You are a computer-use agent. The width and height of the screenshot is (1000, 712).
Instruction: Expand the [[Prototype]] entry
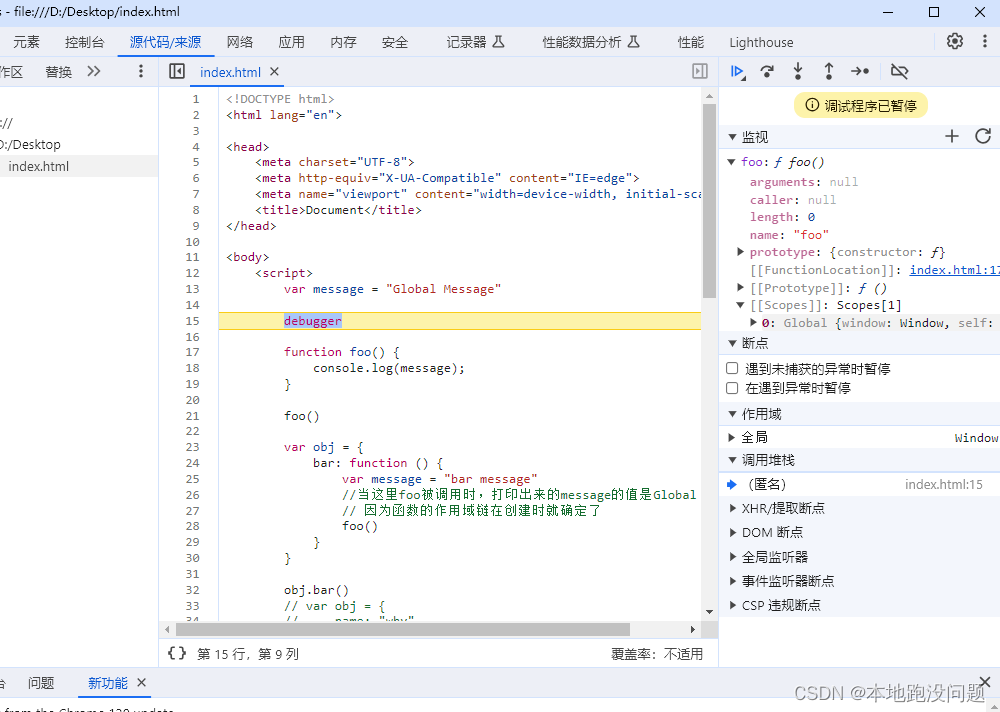pyautogui.click(x=740, y=288)
